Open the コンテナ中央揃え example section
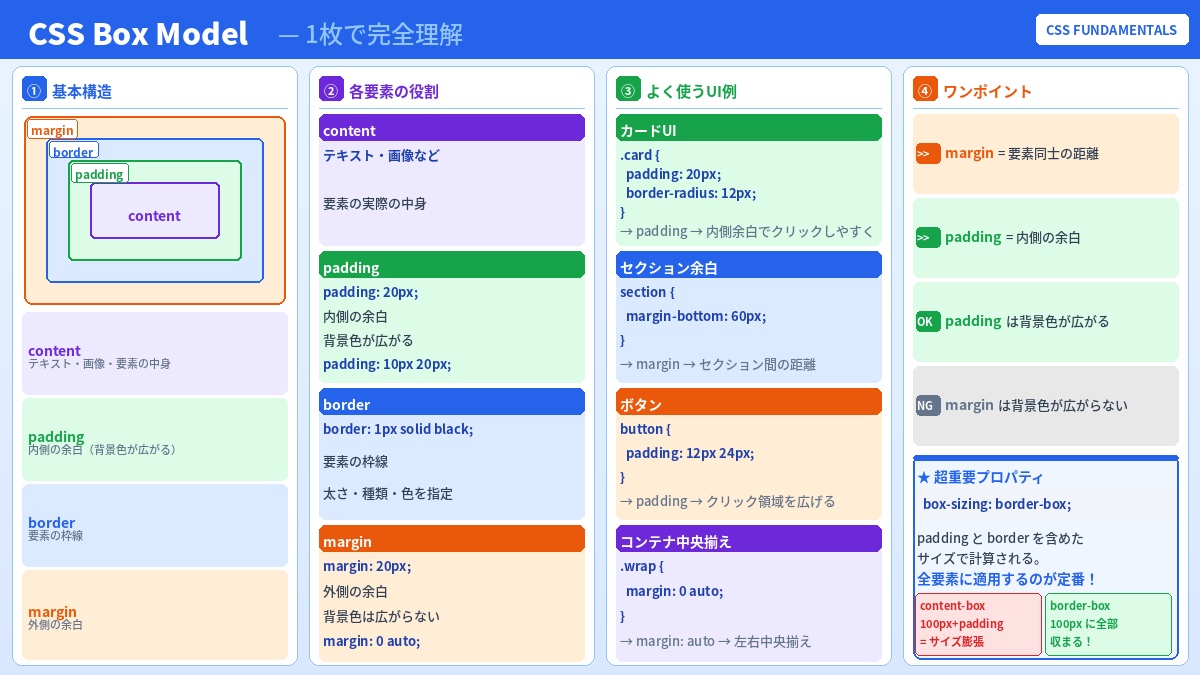1200x675 pixels. [749, 539]
